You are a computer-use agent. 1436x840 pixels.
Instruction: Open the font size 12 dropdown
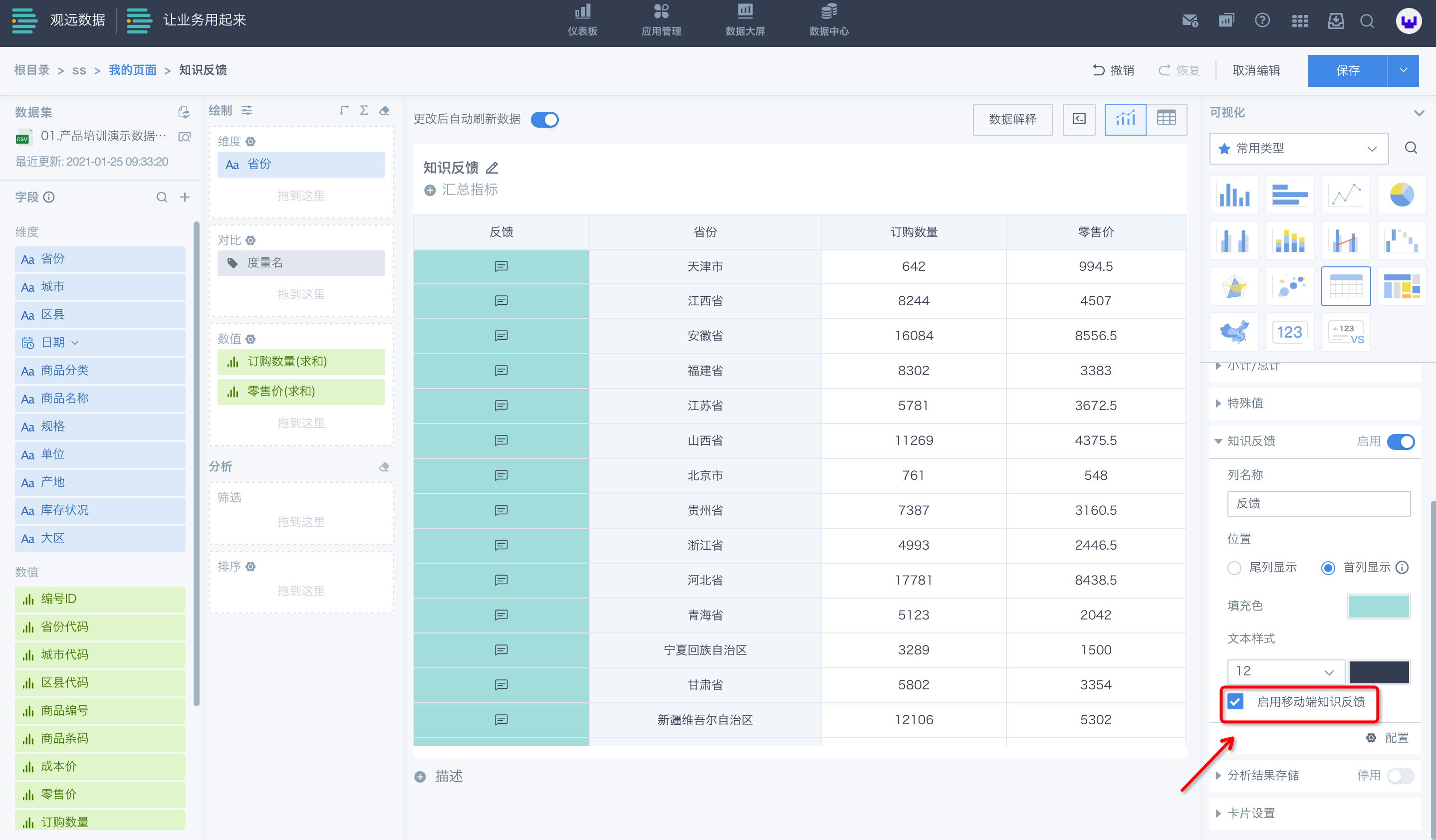click(x=1286, y=672)
